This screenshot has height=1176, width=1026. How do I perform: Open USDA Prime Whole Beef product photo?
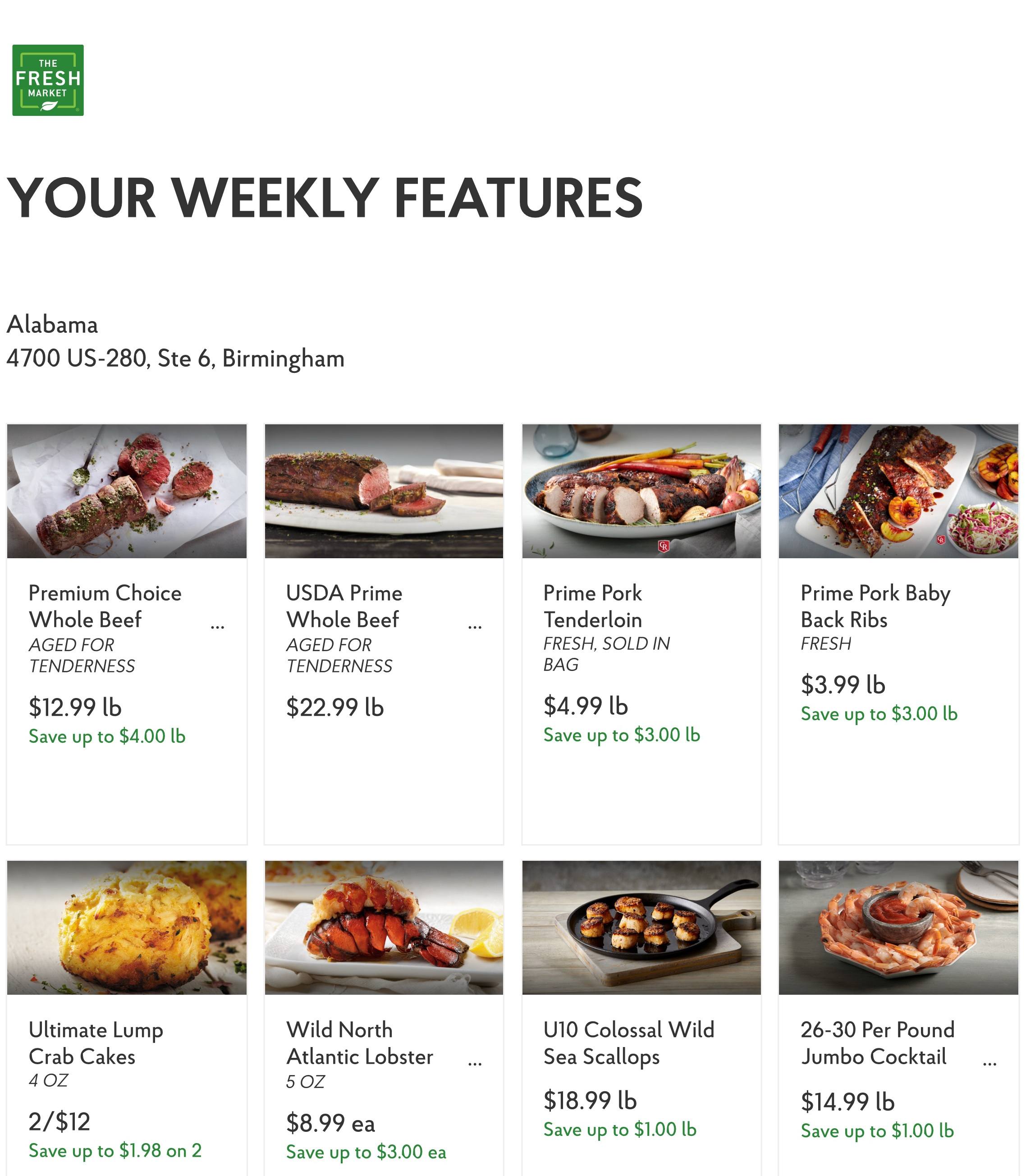[x=384, y=491]
